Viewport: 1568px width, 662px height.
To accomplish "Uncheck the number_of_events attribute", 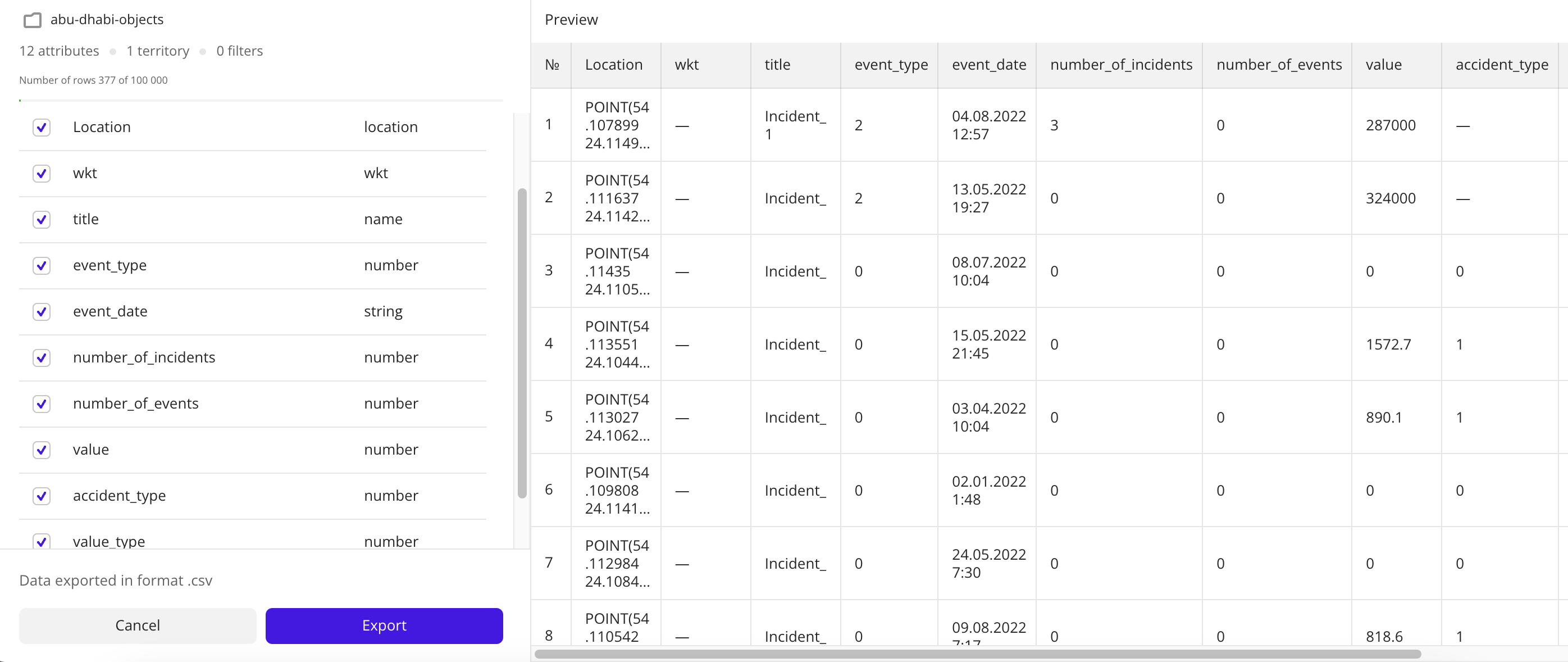I will (x=42, y=404).
